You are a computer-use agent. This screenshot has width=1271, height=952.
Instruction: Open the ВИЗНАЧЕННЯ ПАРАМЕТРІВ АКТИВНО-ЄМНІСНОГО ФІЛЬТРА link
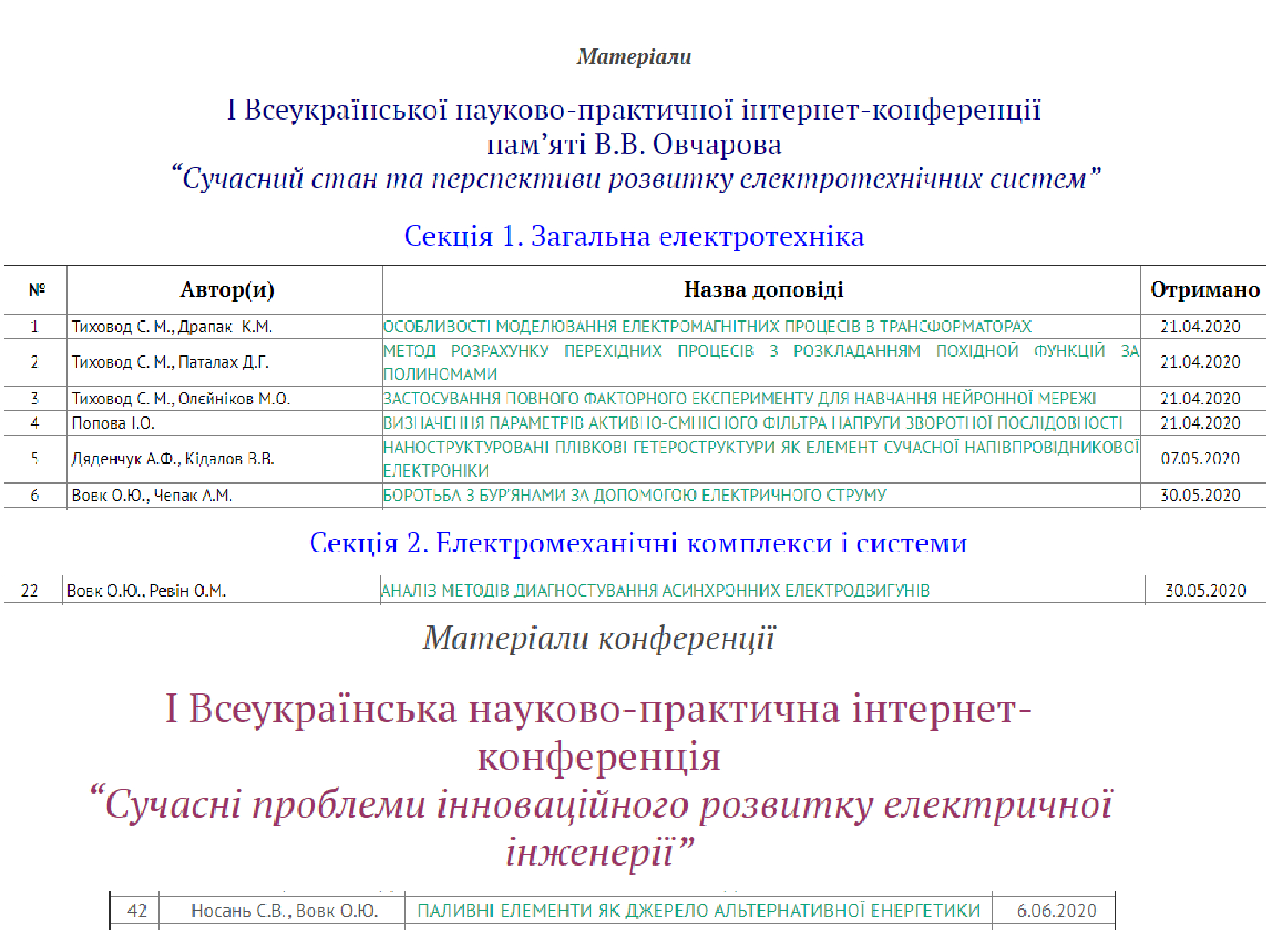tap(752, 423)
